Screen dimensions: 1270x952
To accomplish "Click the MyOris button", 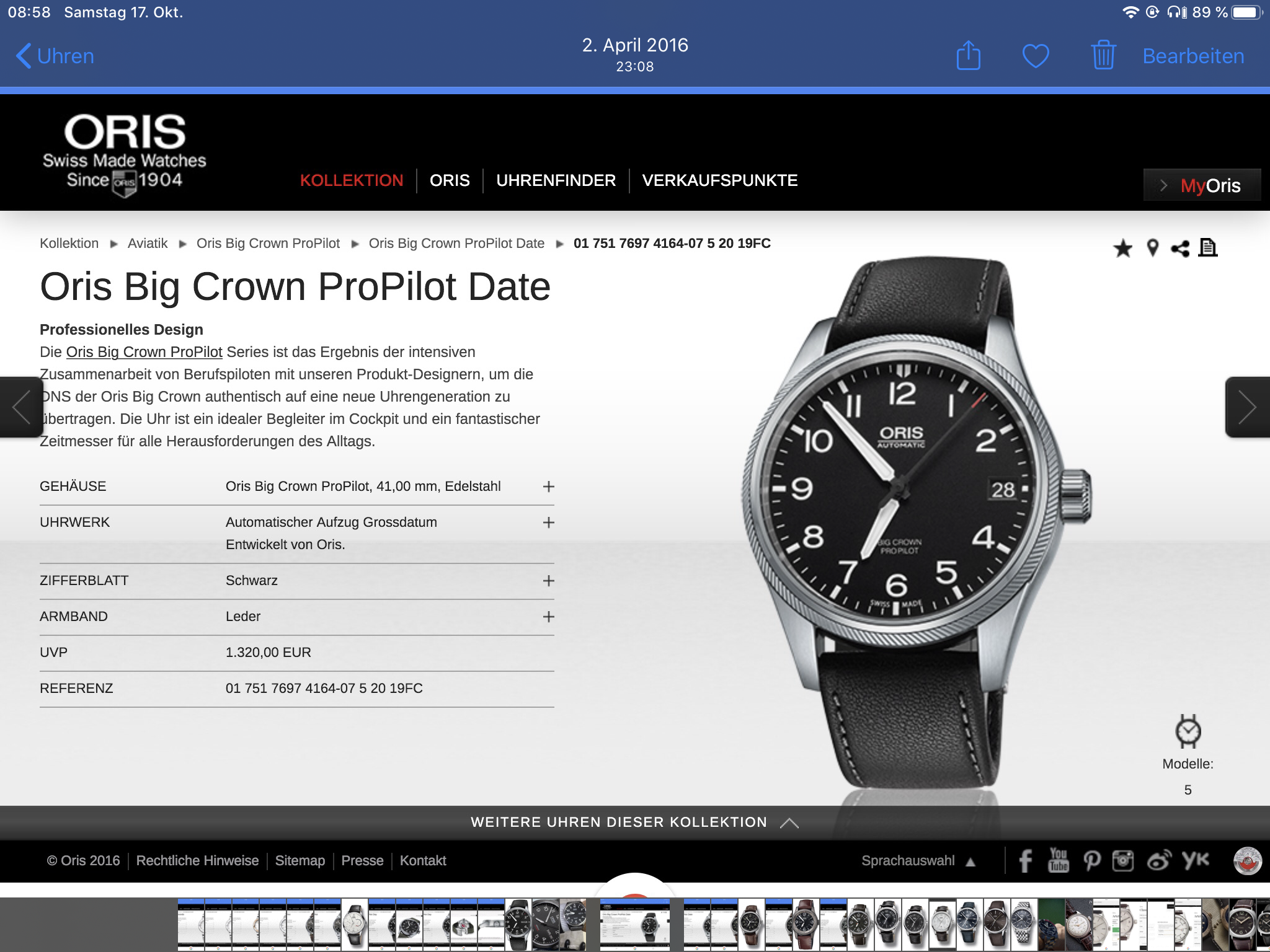I will 1202,185.
